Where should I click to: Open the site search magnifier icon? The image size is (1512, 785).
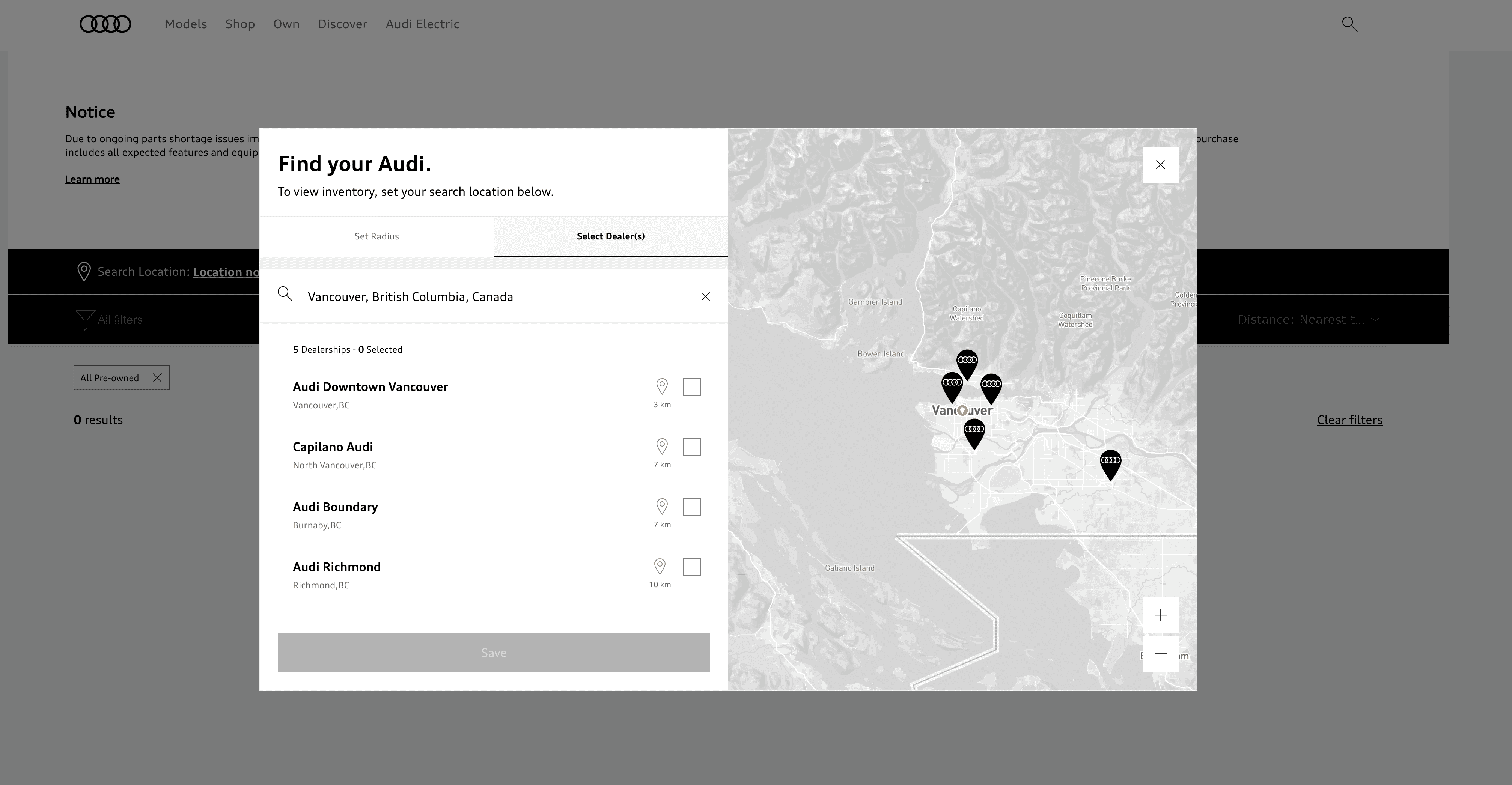coord(1349,24)
